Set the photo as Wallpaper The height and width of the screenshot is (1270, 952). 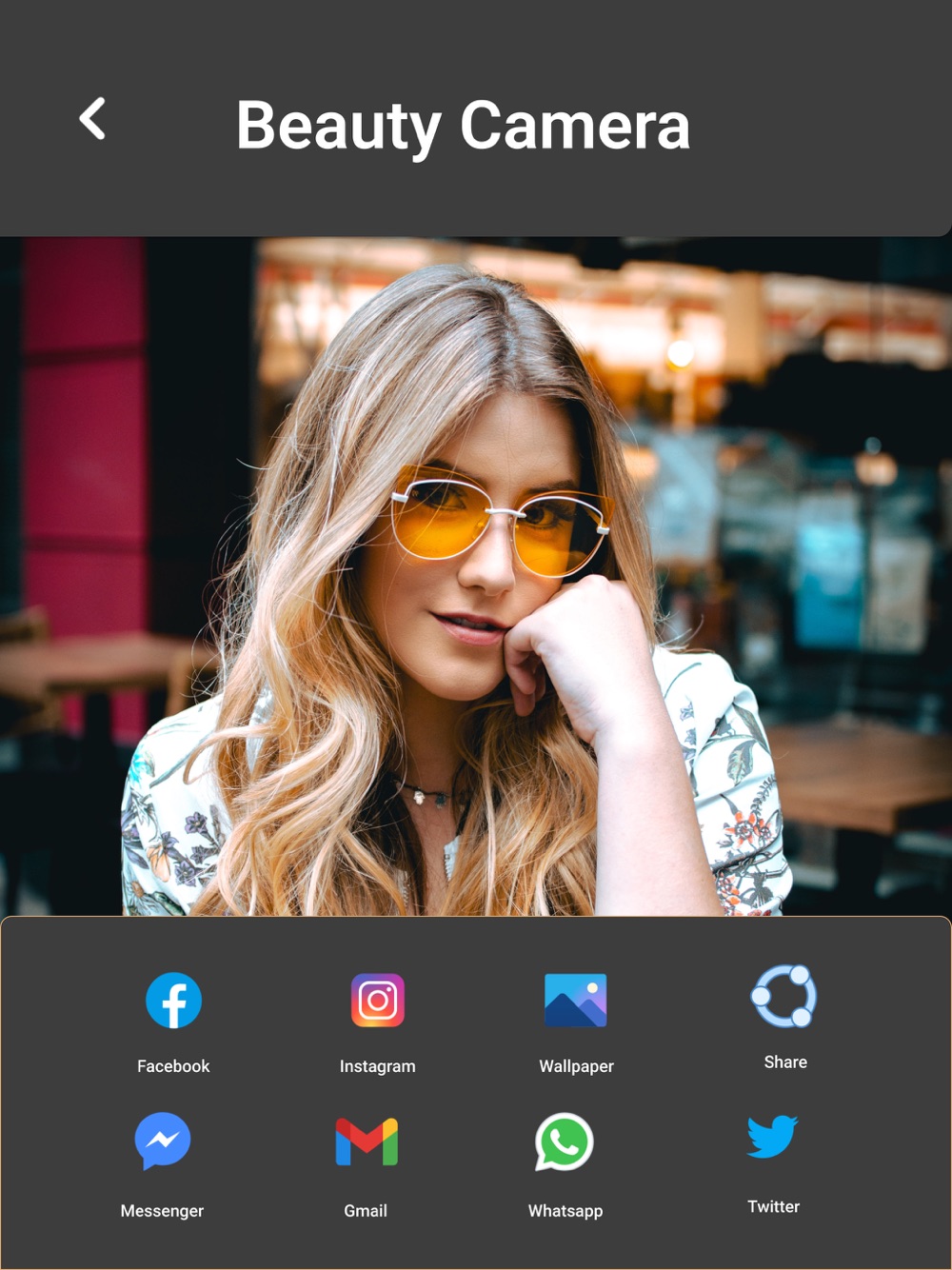(576, 1001)
